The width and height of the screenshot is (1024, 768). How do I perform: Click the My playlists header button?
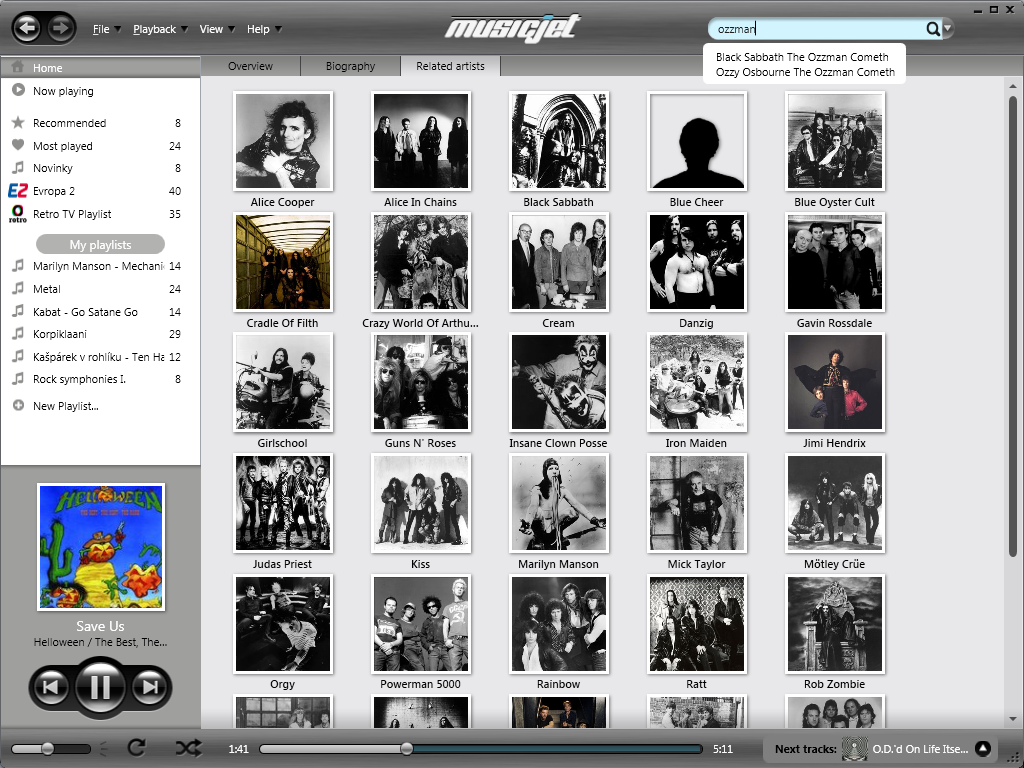point(101,244)
